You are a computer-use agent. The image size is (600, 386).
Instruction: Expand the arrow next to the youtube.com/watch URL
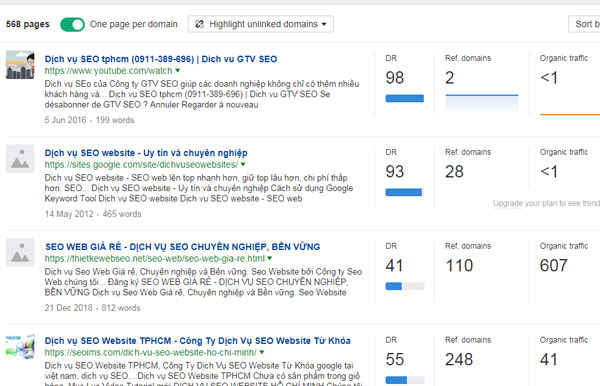(178, 70)
